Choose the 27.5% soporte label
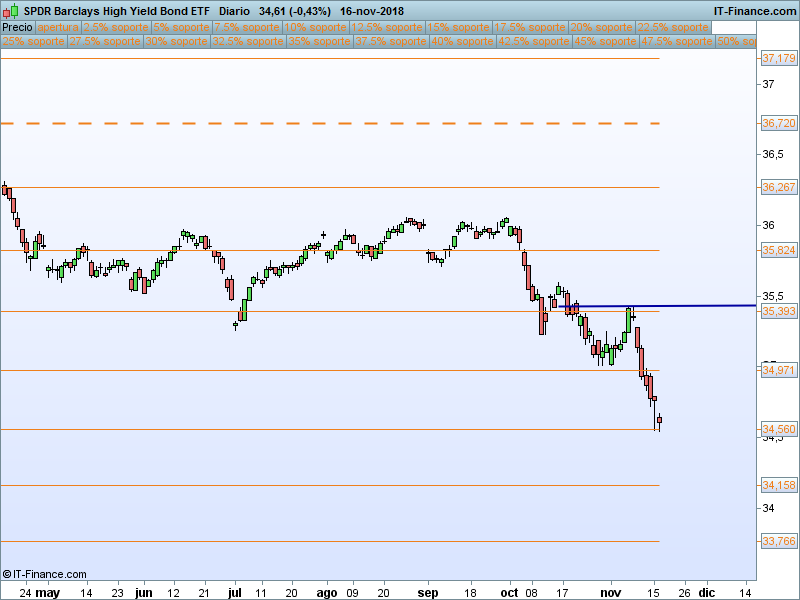This screenshot has height=600, width=800. [105, 41]
